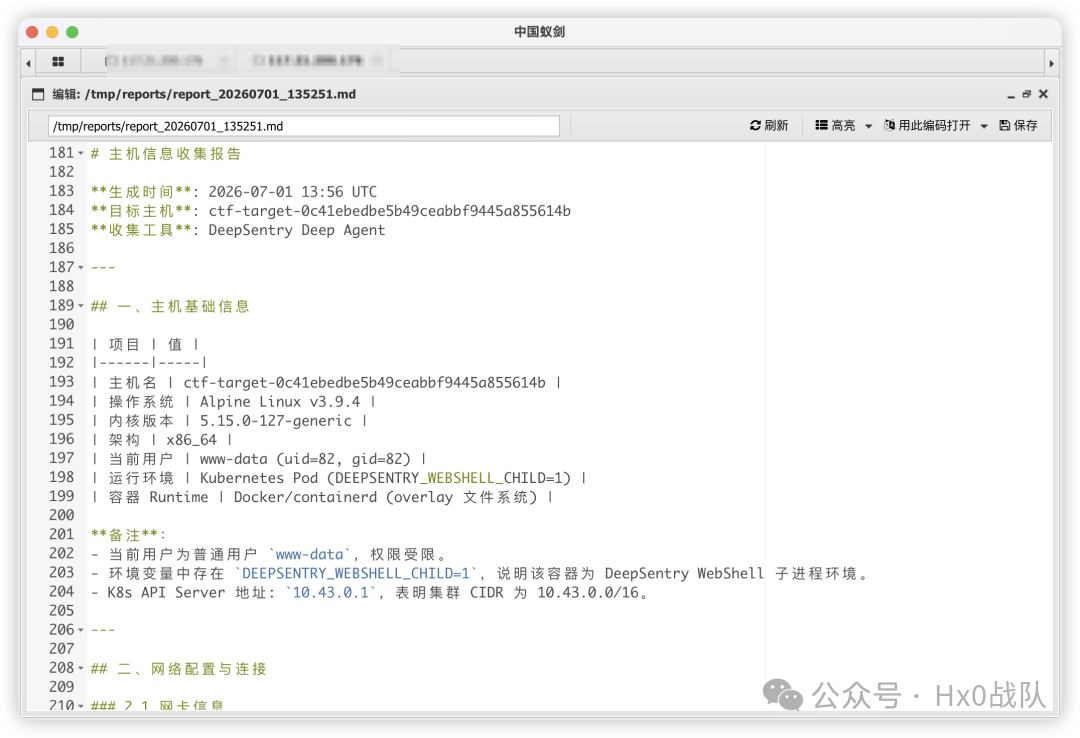Click the '**备注**' line
This screenshot has height=738, width=1080.
128,535
